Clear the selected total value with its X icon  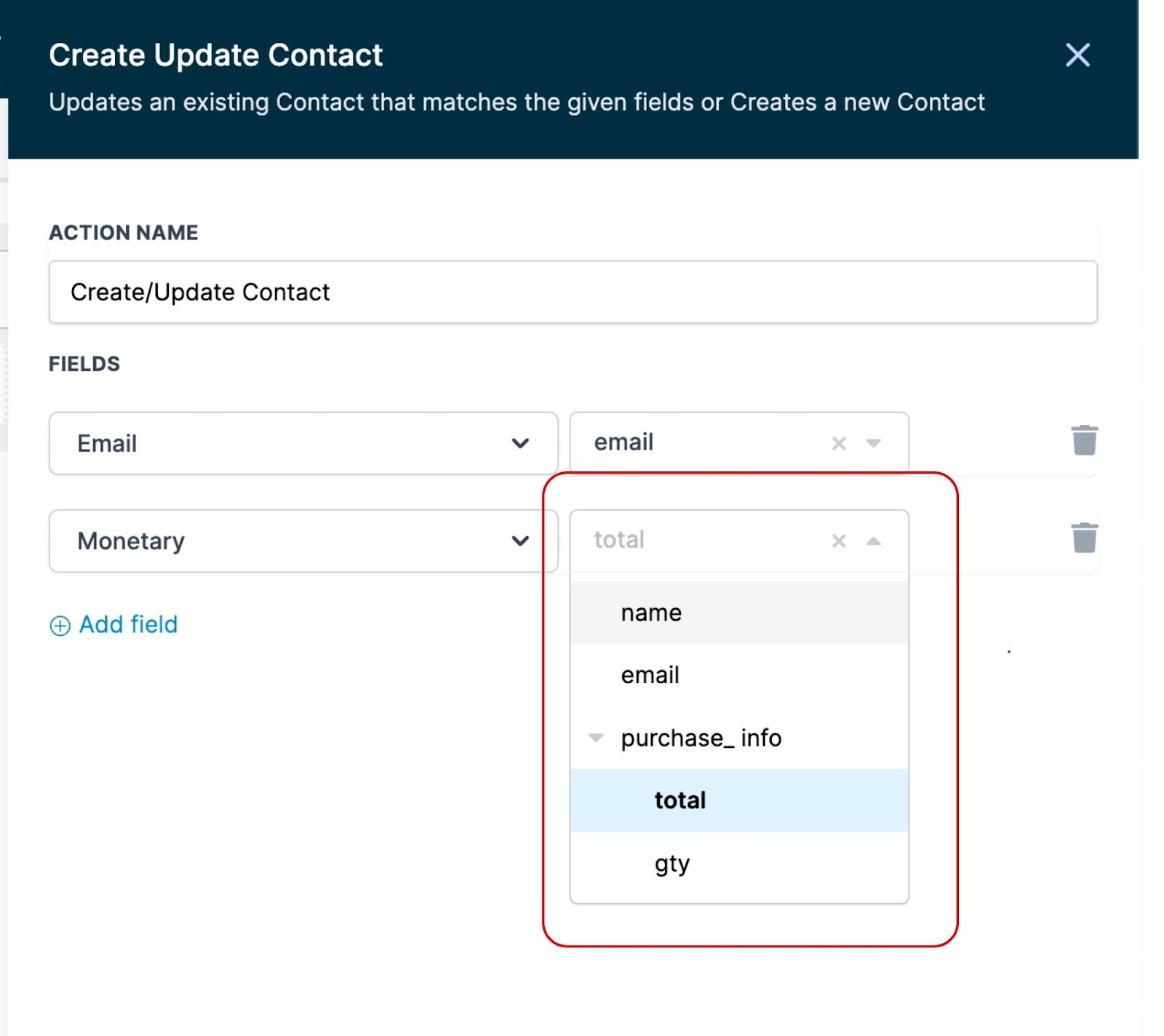838,541
